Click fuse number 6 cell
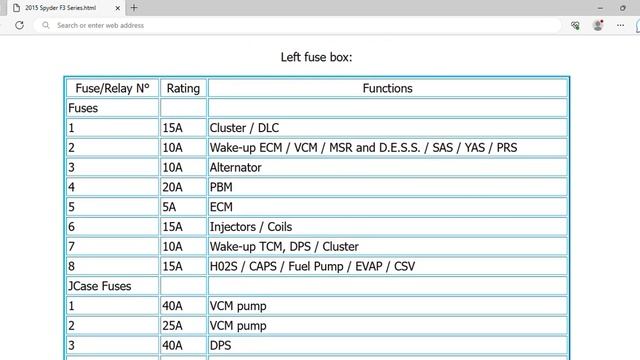This screenshot has width=640, height=360. pos(112,227)
